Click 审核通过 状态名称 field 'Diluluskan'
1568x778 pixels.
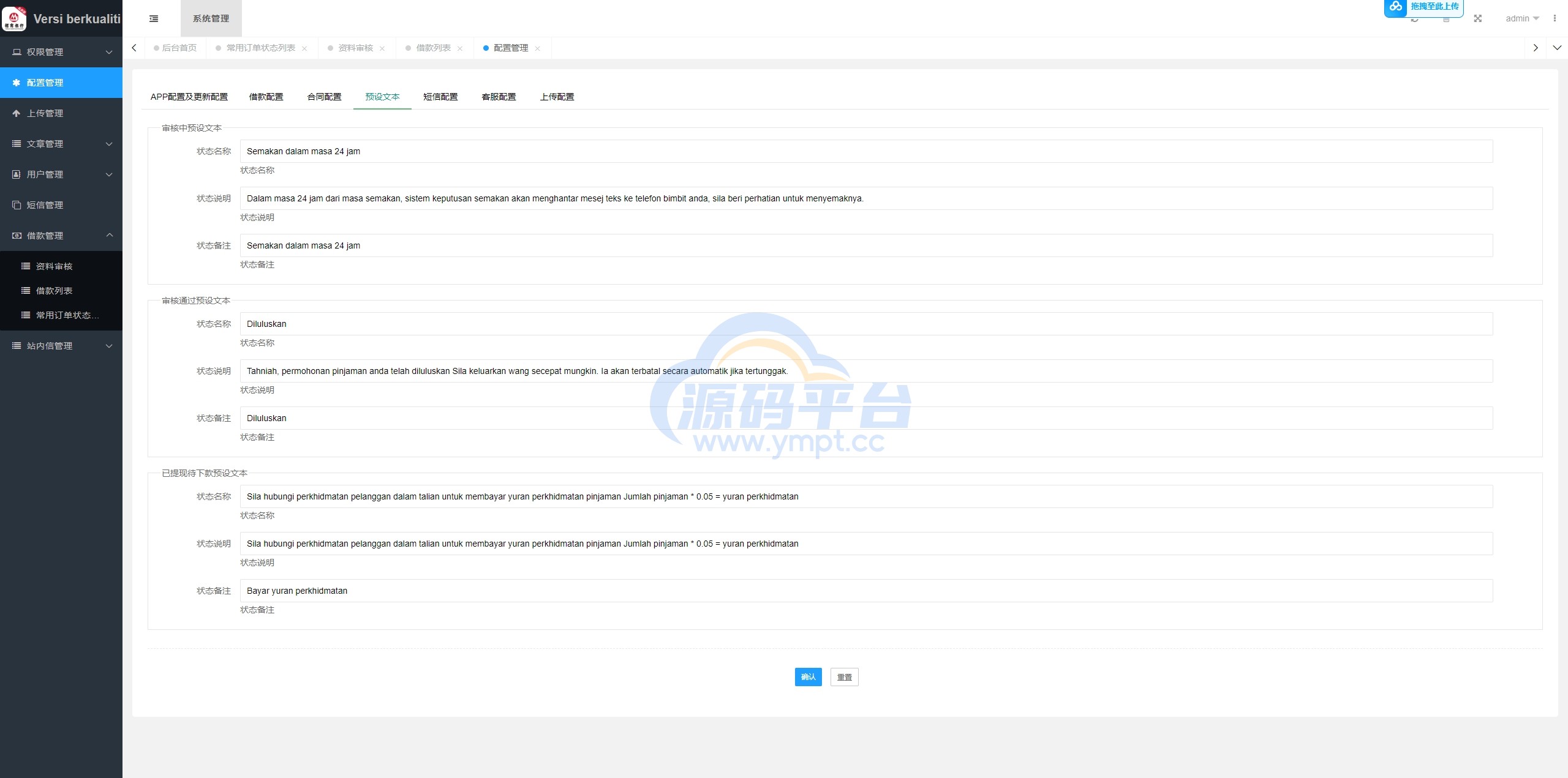[866, 324]
